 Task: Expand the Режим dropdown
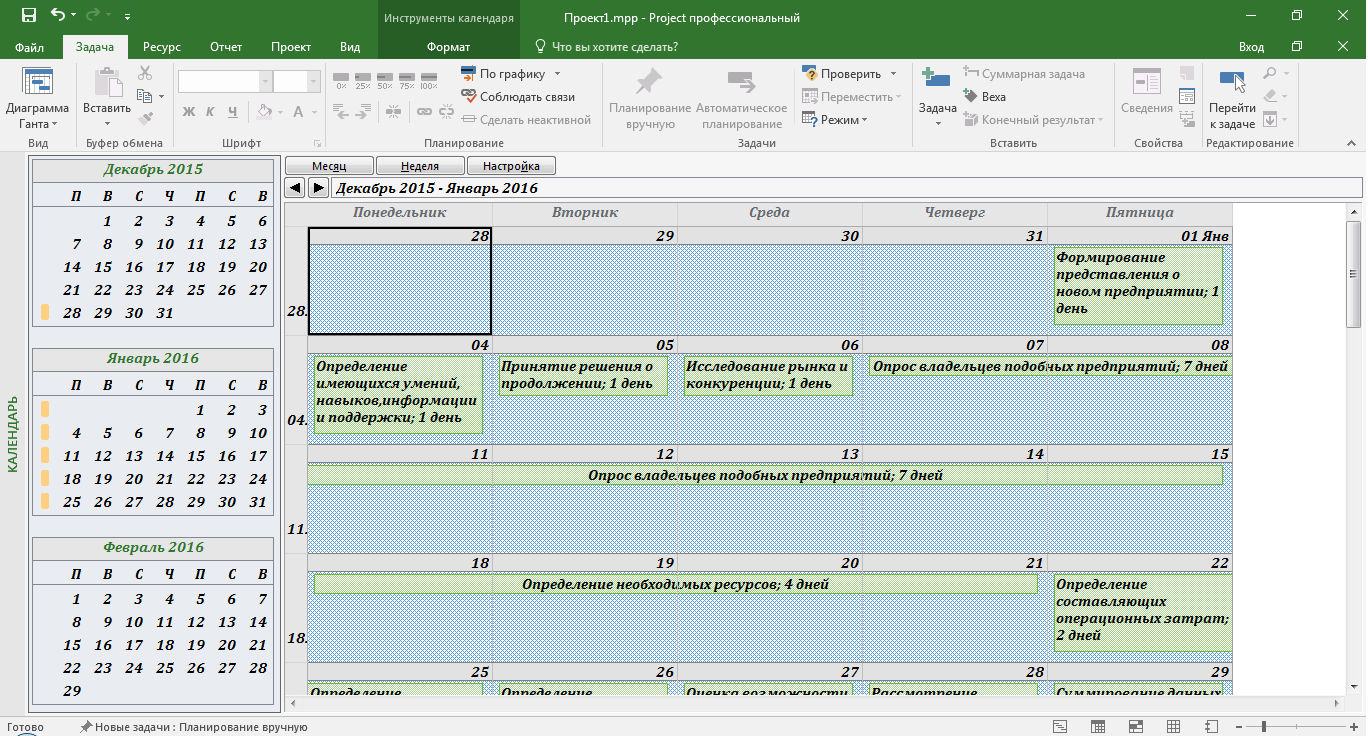pyautogui.click(x=864, y=120)
